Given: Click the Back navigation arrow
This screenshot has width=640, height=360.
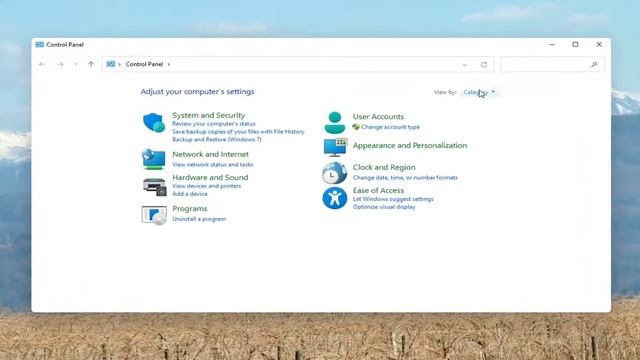Looking at the screenshot, I should [42, 64].
